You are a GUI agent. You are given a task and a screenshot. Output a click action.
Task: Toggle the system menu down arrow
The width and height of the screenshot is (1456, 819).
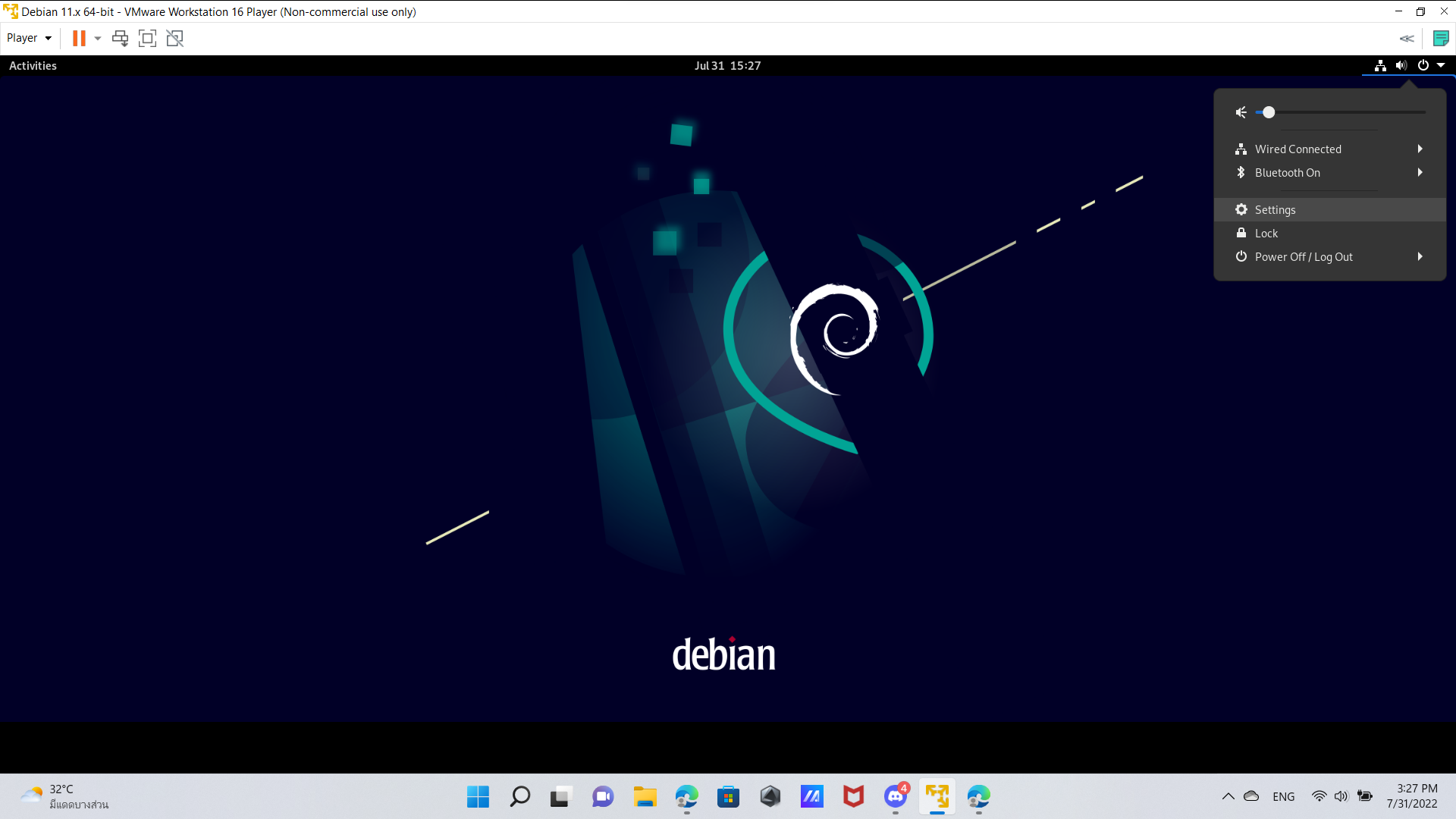pyautogui.click(x=1441, y=66)
